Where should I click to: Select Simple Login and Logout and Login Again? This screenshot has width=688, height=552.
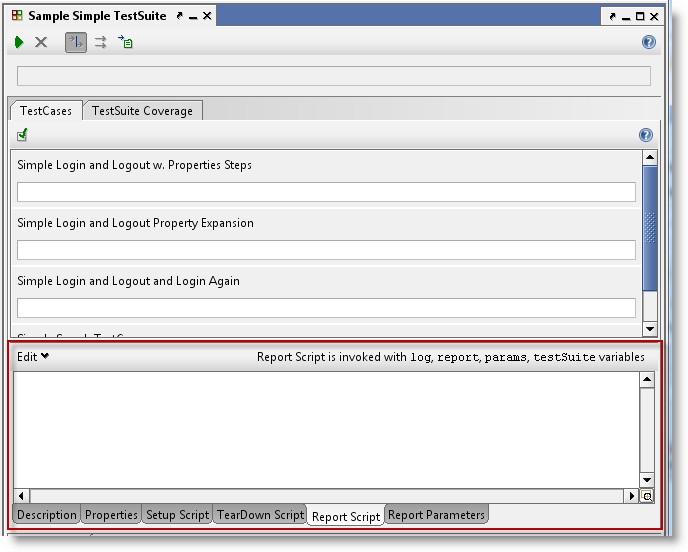click(x=129, y=281)
